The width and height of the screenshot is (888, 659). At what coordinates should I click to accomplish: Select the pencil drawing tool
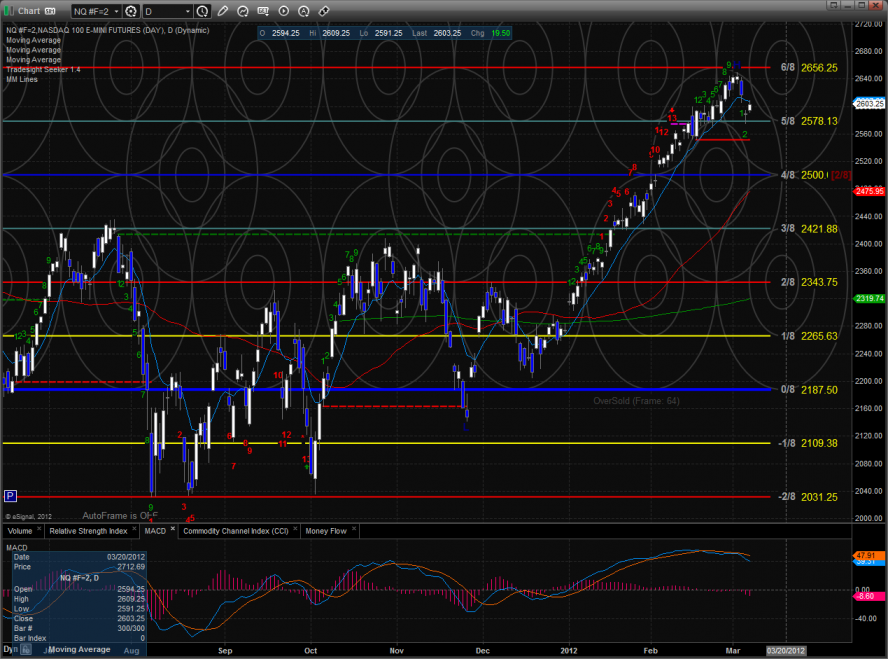[x=222, y=11]
